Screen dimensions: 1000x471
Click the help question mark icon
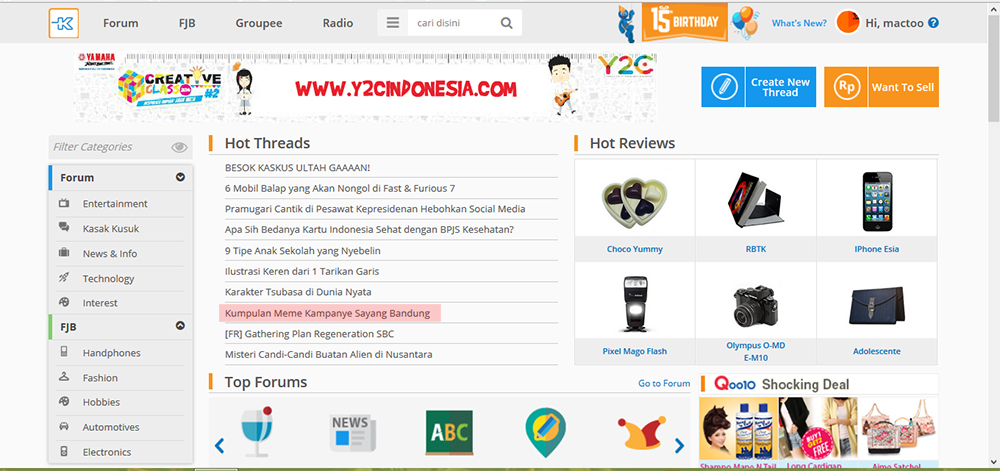933,23
